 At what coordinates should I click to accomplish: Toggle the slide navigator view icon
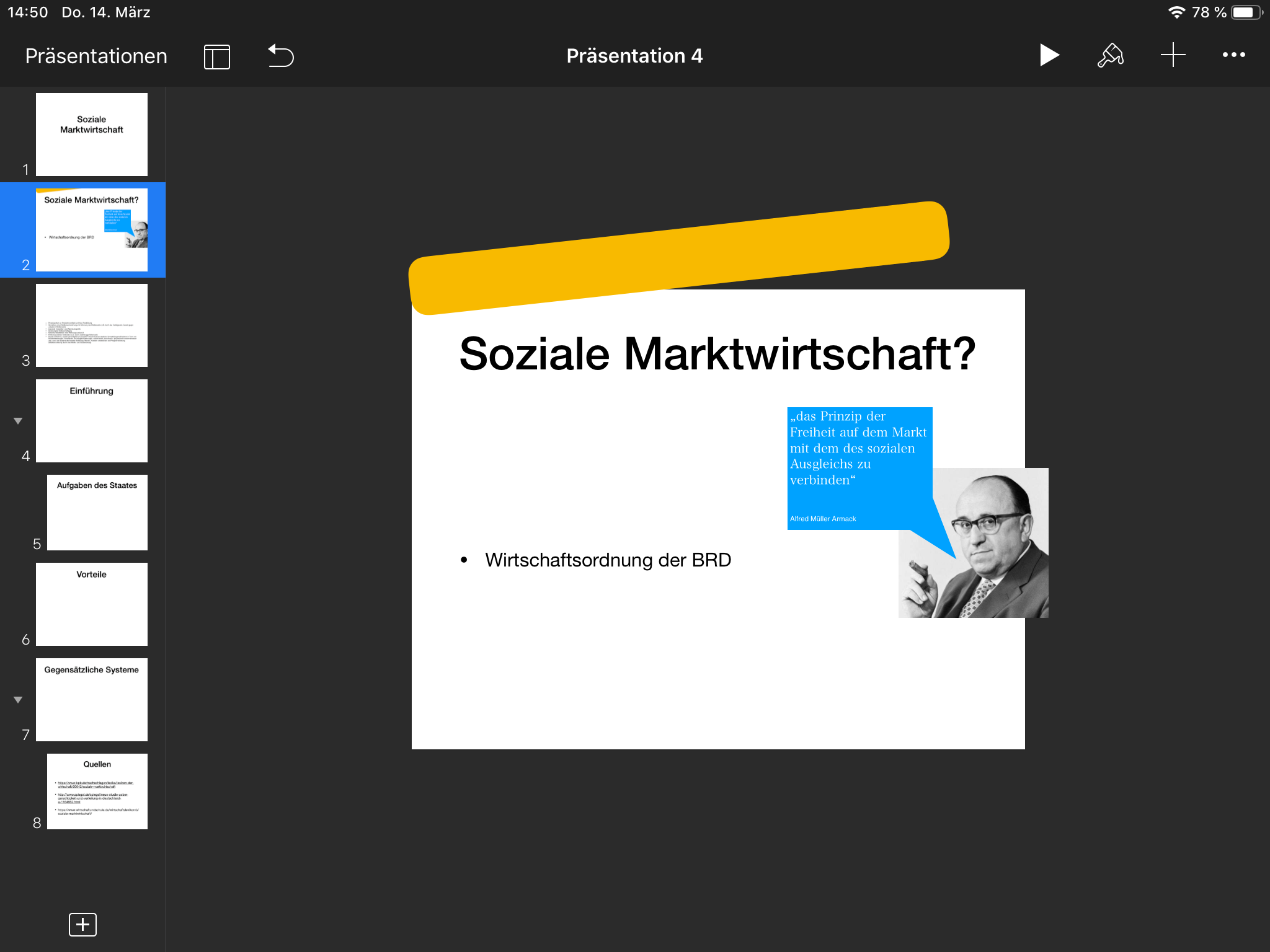217,56
